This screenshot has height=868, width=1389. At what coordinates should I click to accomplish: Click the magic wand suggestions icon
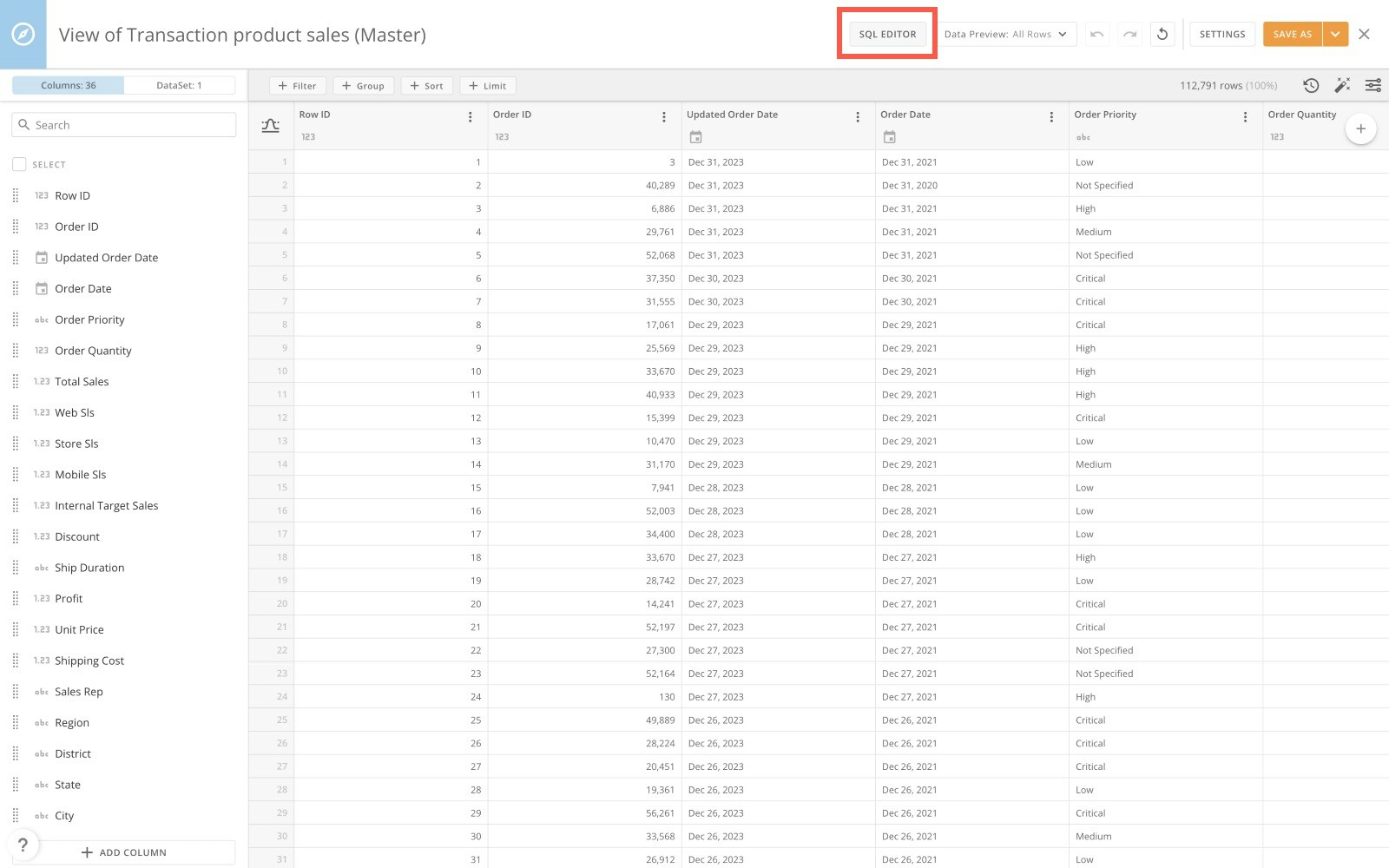1342,85
